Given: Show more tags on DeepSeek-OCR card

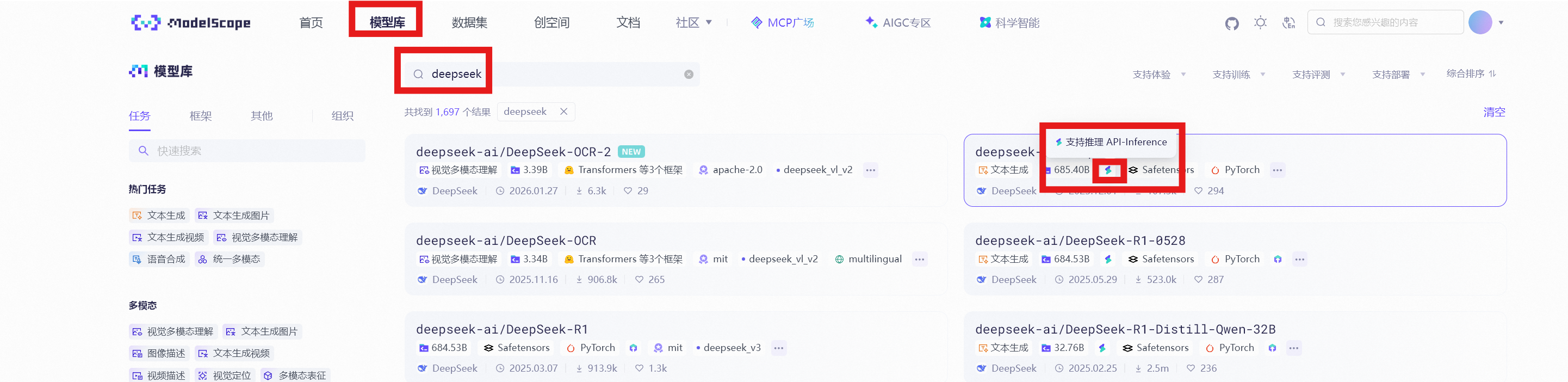Looking at the screenshot, I should pos(919,260).
